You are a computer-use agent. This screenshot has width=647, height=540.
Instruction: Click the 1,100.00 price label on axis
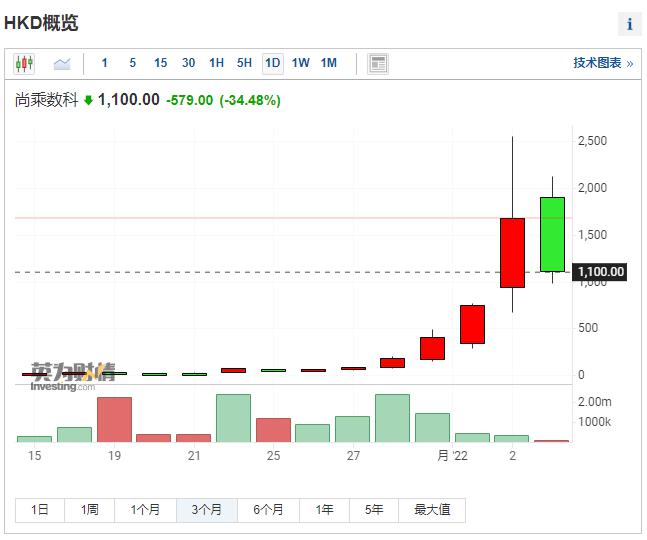coord(601,271)
